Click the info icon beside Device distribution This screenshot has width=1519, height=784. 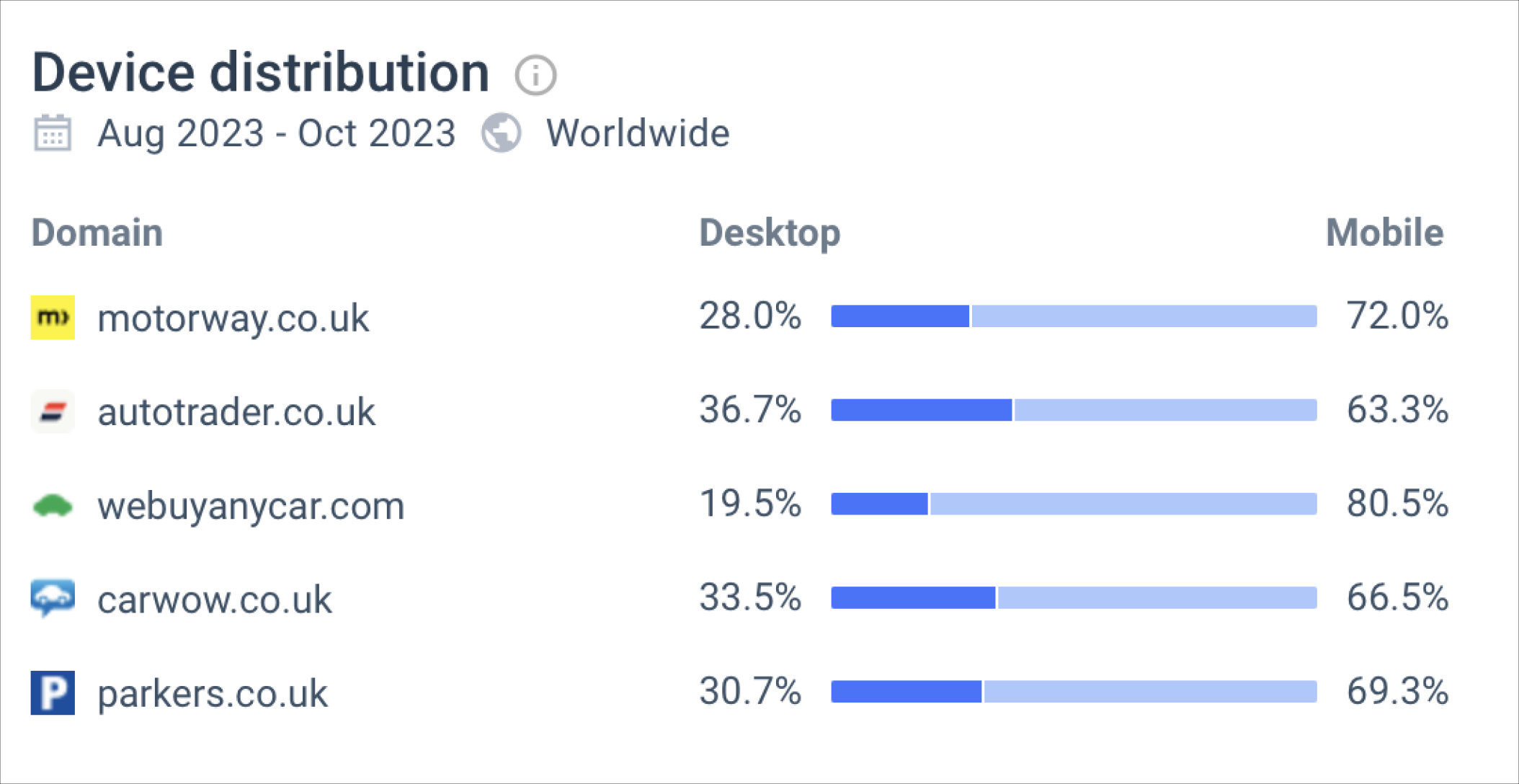[x=535, y=75]
